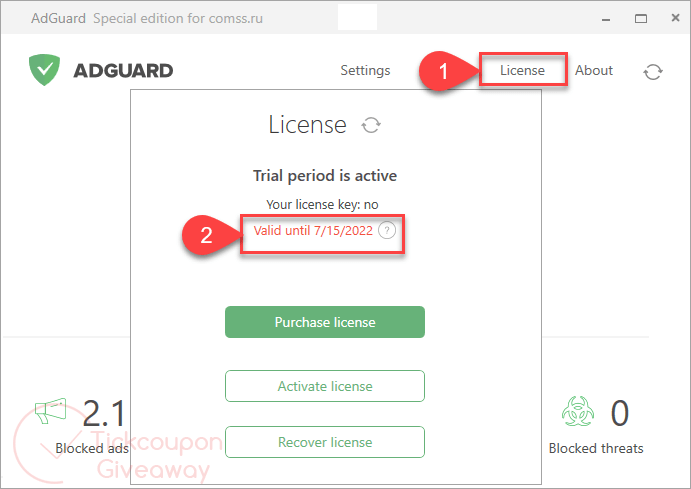Viewport: 691px width, 489px height.
Task: Choose the Recover license button
Action: [325, 442]
